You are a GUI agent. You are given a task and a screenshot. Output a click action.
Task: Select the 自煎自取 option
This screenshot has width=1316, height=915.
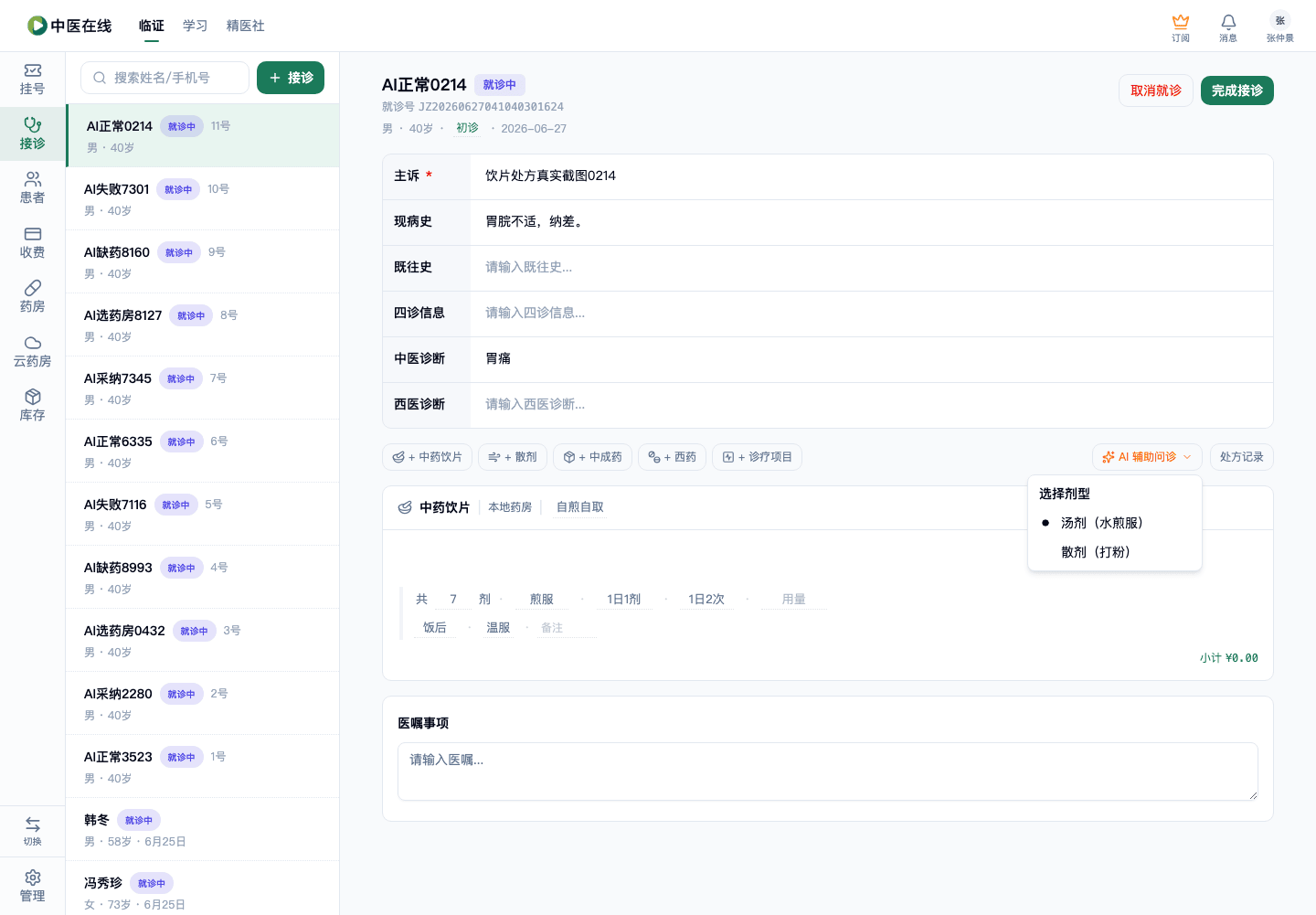(580, 507)
